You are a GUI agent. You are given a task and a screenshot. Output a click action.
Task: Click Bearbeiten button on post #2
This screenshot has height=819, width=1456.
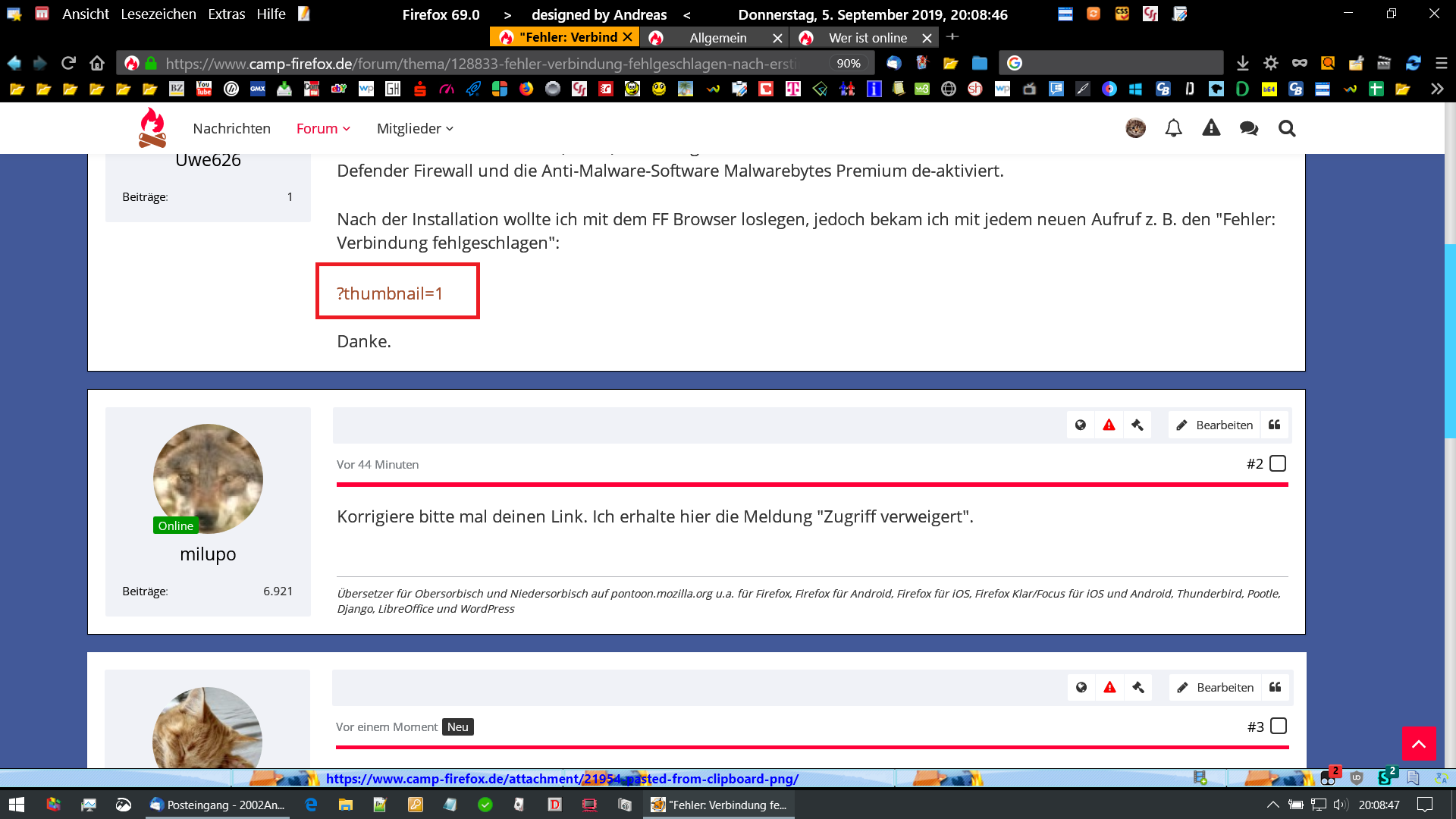(1215, 425)
